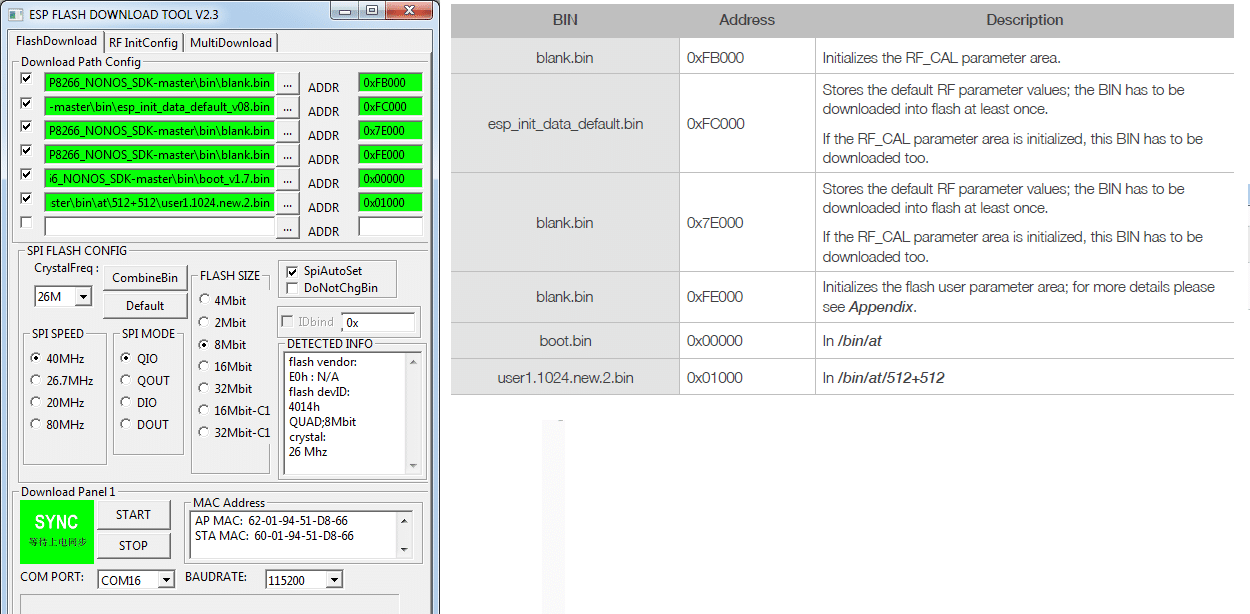This screenshot has height=614, width=1250.
Task: Choose the DIO SPI mode
Action: (x=127, y=402)
